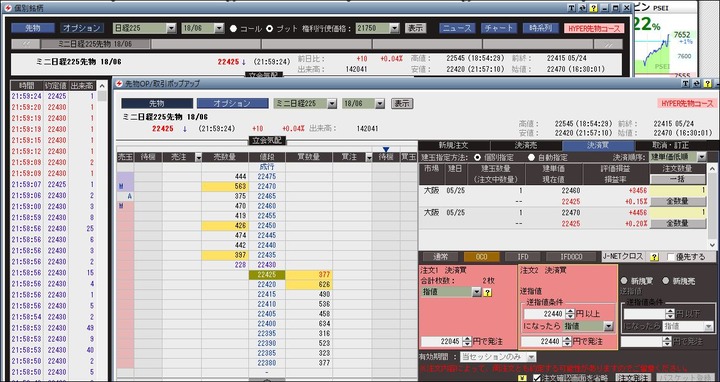Click the red logo icon of 個別銘柄 window

click(8, 8)
